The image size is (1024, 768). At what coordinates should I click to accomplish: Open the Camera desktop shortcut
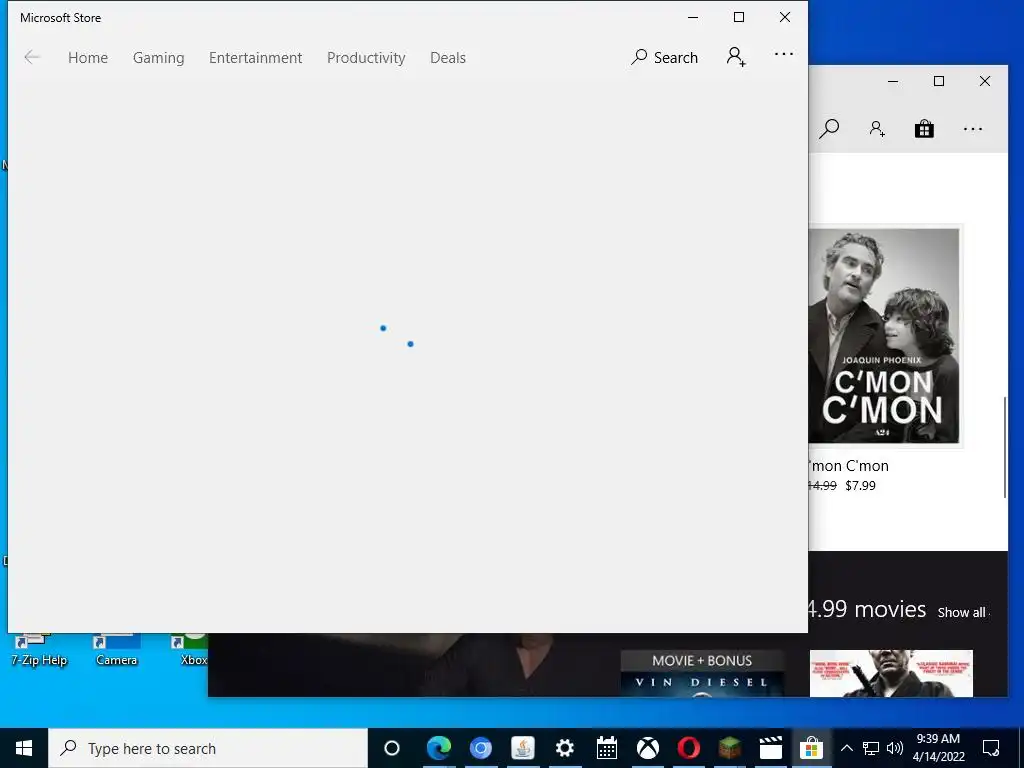click(x=116, y=650)
